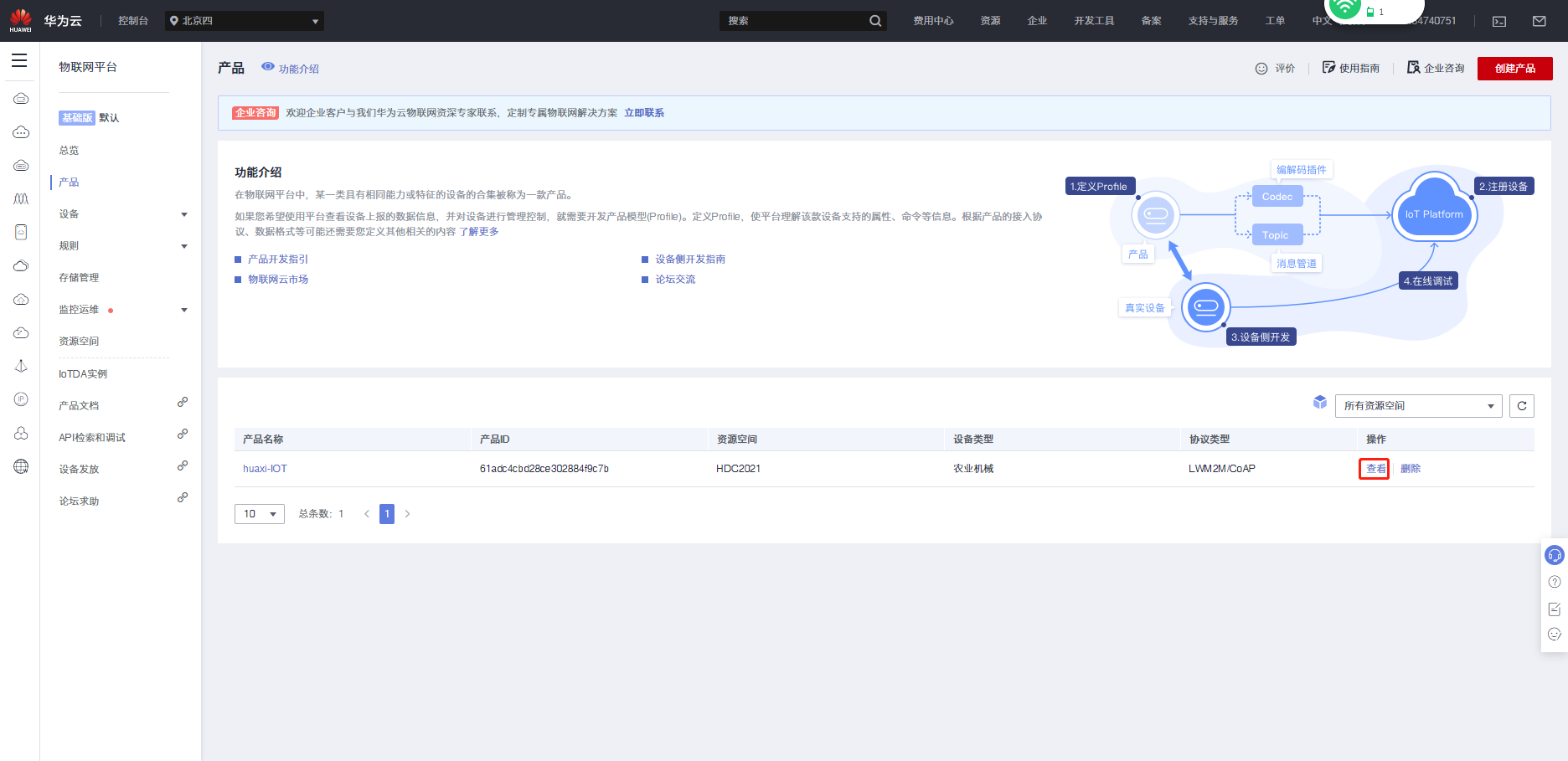1568x761 pixels.
Task: Open 论坛求助 in the sidebar
Action: [79, 501]
